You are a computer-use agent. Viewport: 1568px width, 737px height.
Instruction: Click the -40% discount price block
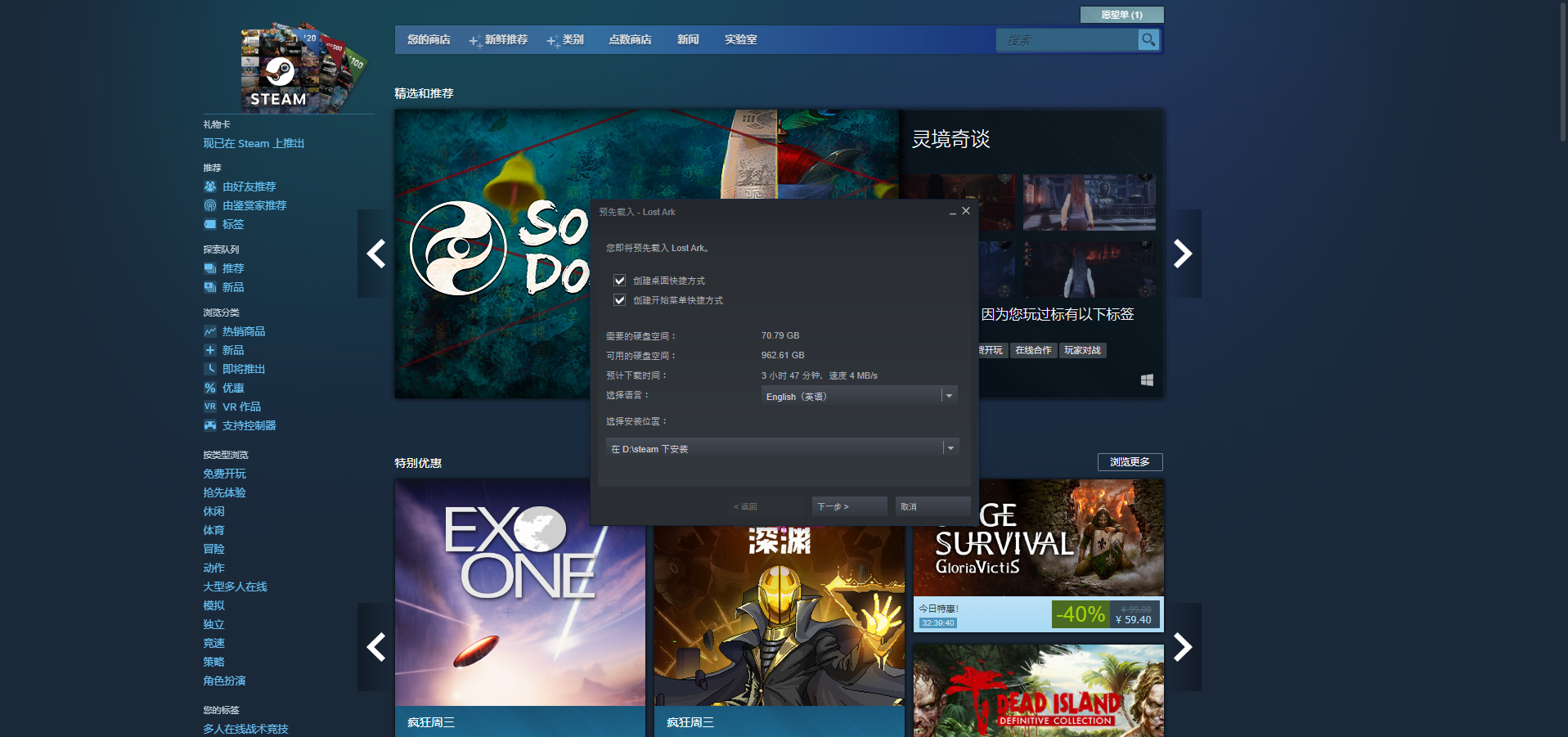pos(1106,614)
